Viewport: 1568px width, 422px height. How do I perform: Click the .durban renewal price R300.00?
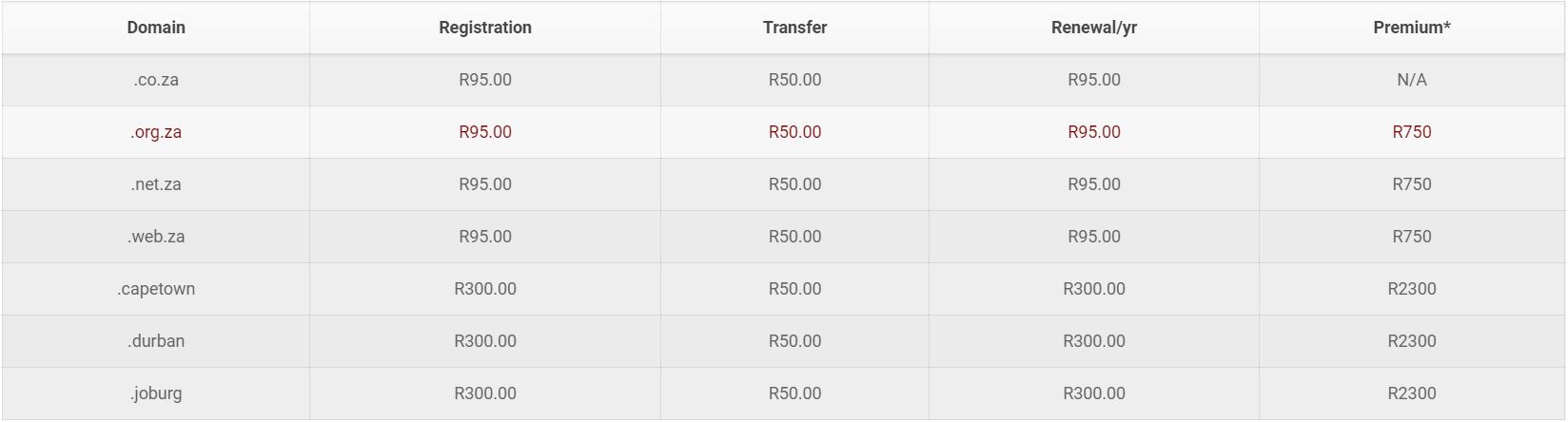pyautogui.click(x=1094, y=341)
